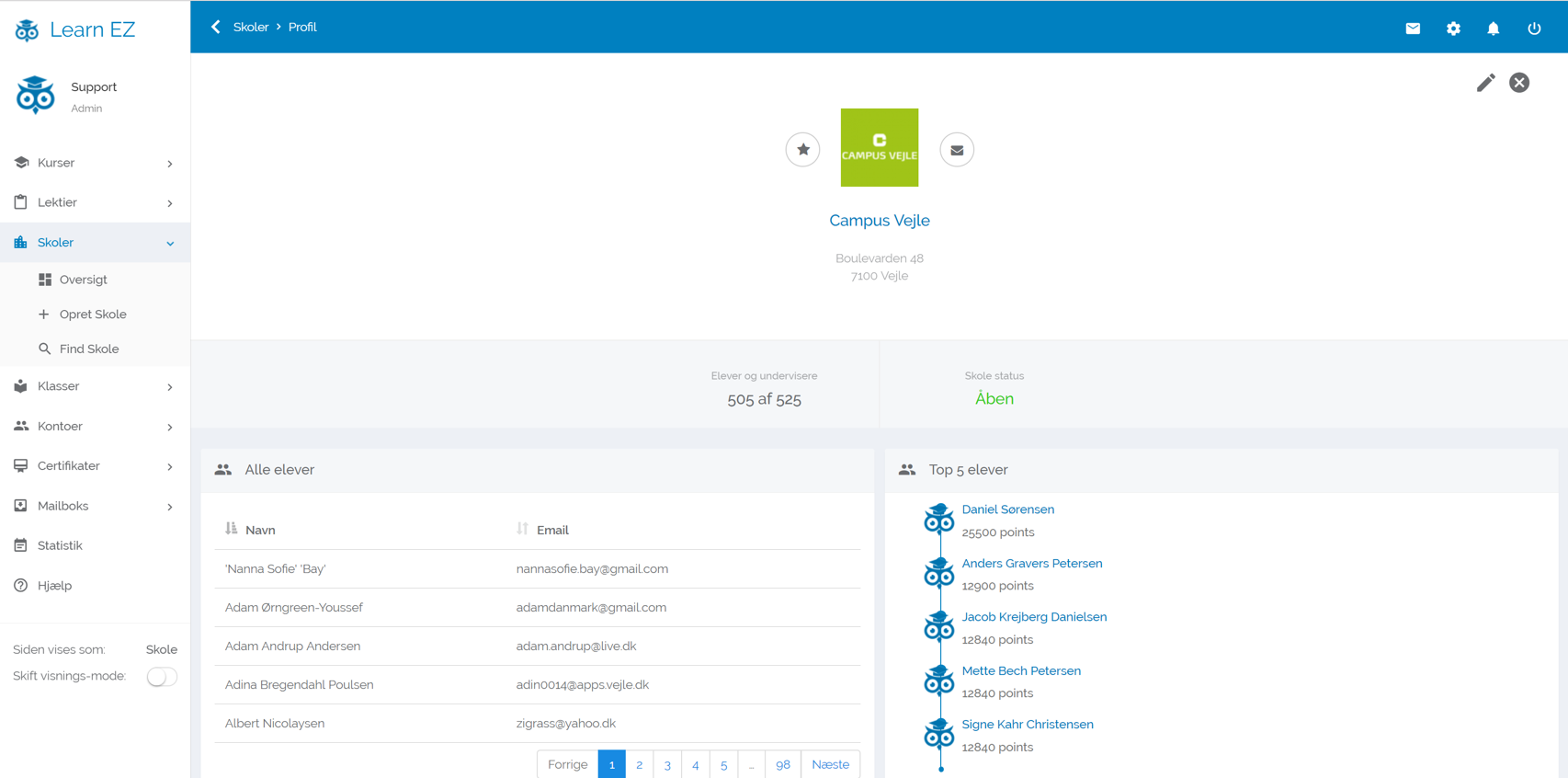The width and height of the screenshot is (1568, 778).
Task: Open Opret Skole in the sidebar
Action: coord(92,315)
